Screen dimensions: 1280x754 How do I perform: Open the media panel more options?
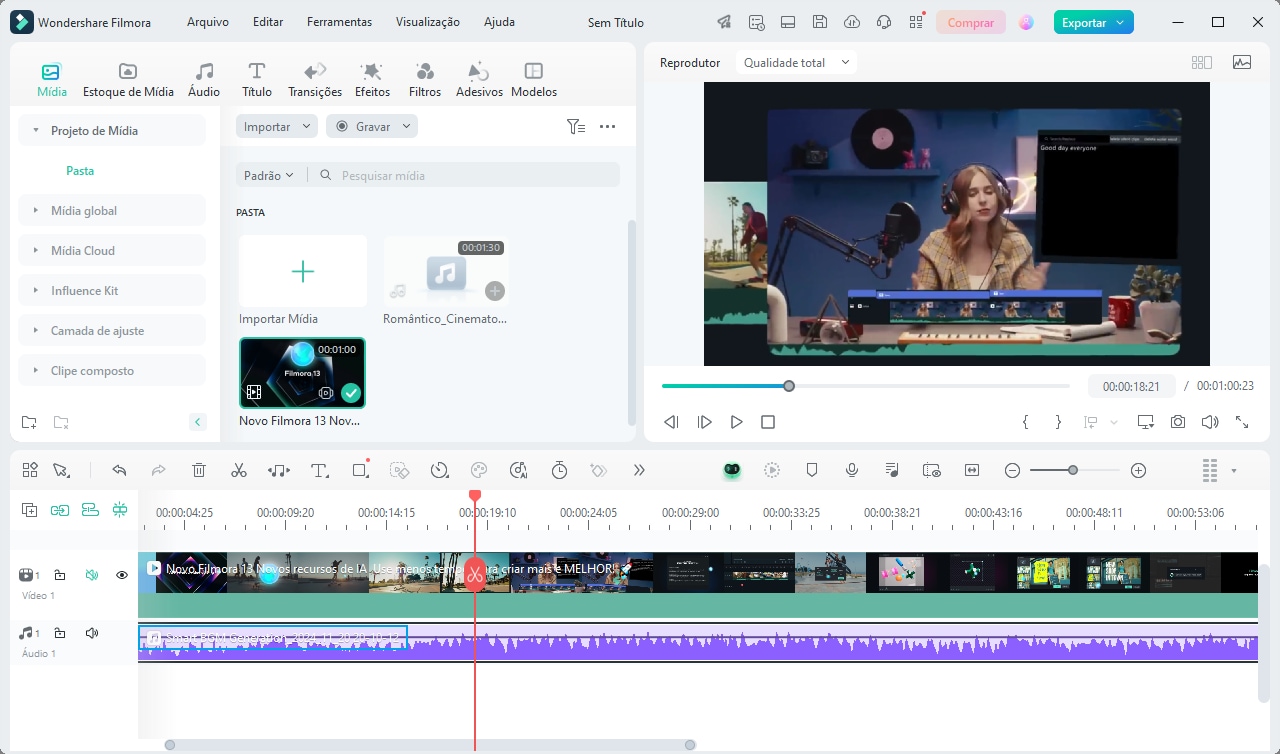click(607, 127)
